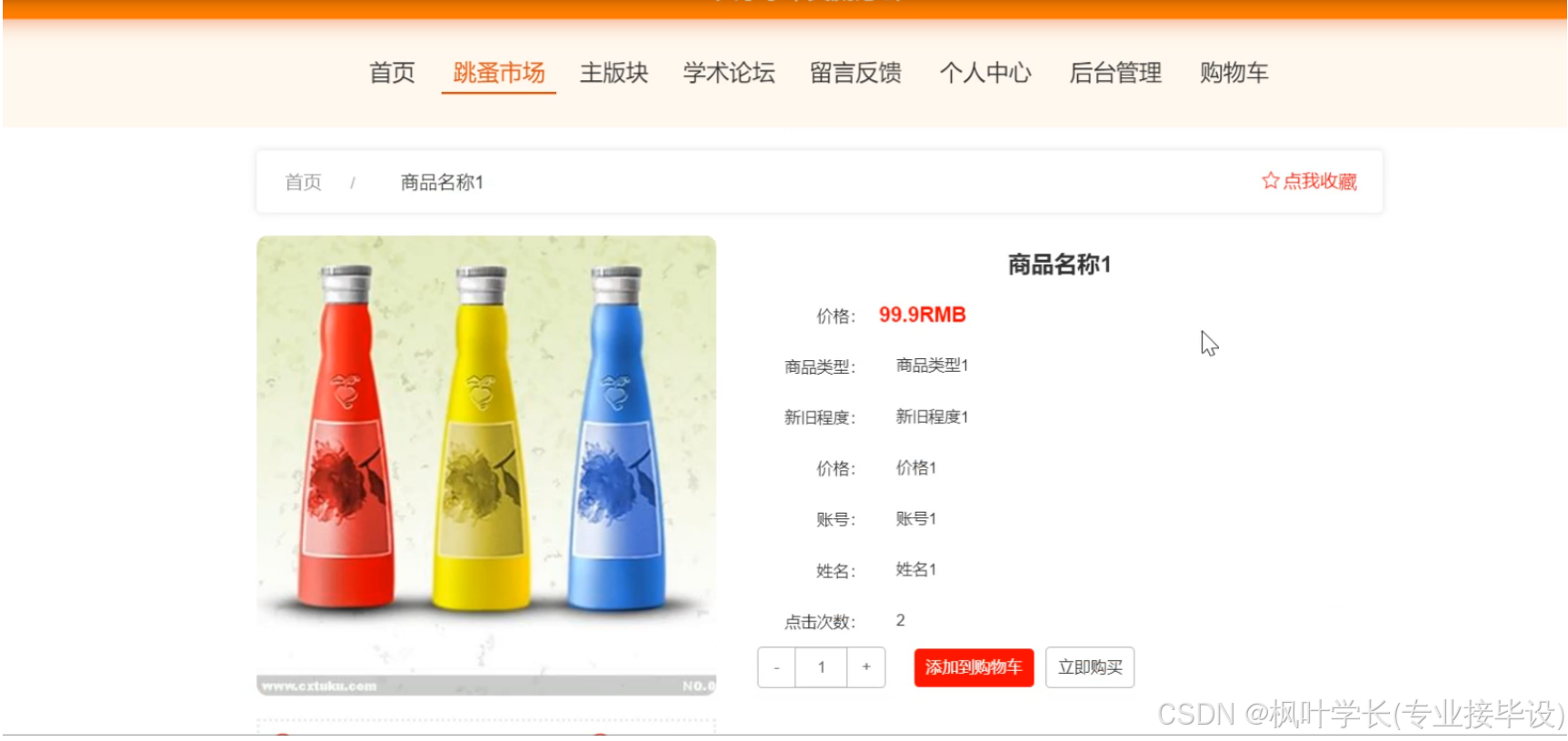The image size is (1568, 741).
Task: Click the 商品名称1 product title heading
Action: coord(1059,265)
